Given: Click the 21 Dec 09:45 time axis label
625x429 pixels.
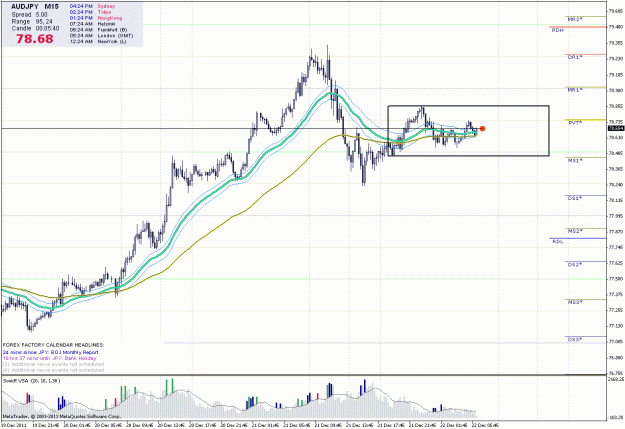Looking at the screenshot, I should [328, 425].
